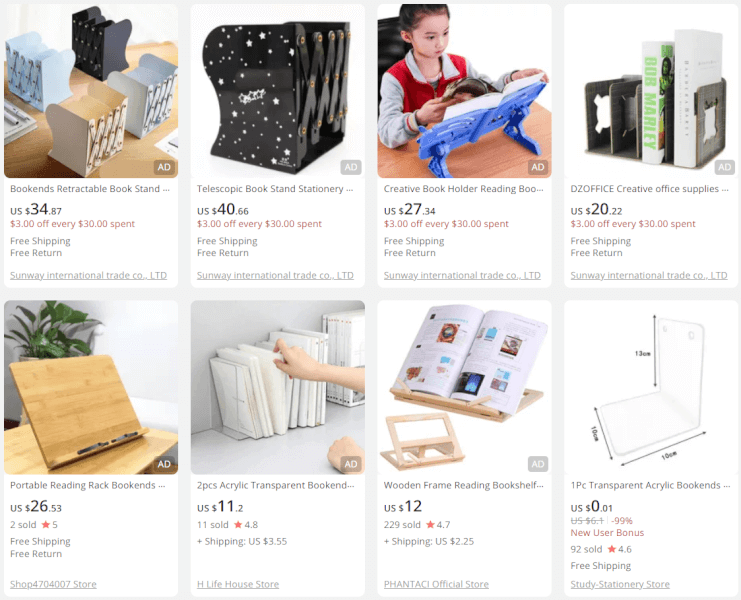Open Creative Book Holder Reading listing title
Screen dimensions: 741x600
point(464,189)
